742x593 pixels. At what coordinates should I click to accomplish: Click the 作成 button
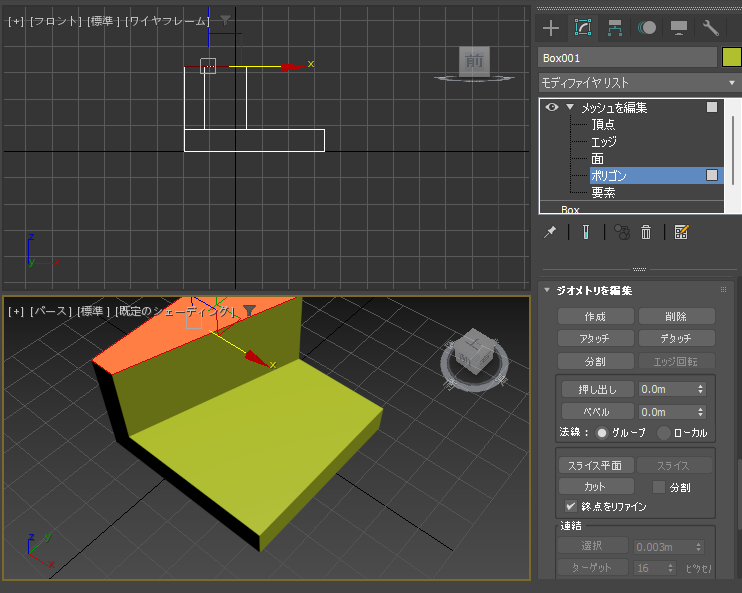(595, 316)
